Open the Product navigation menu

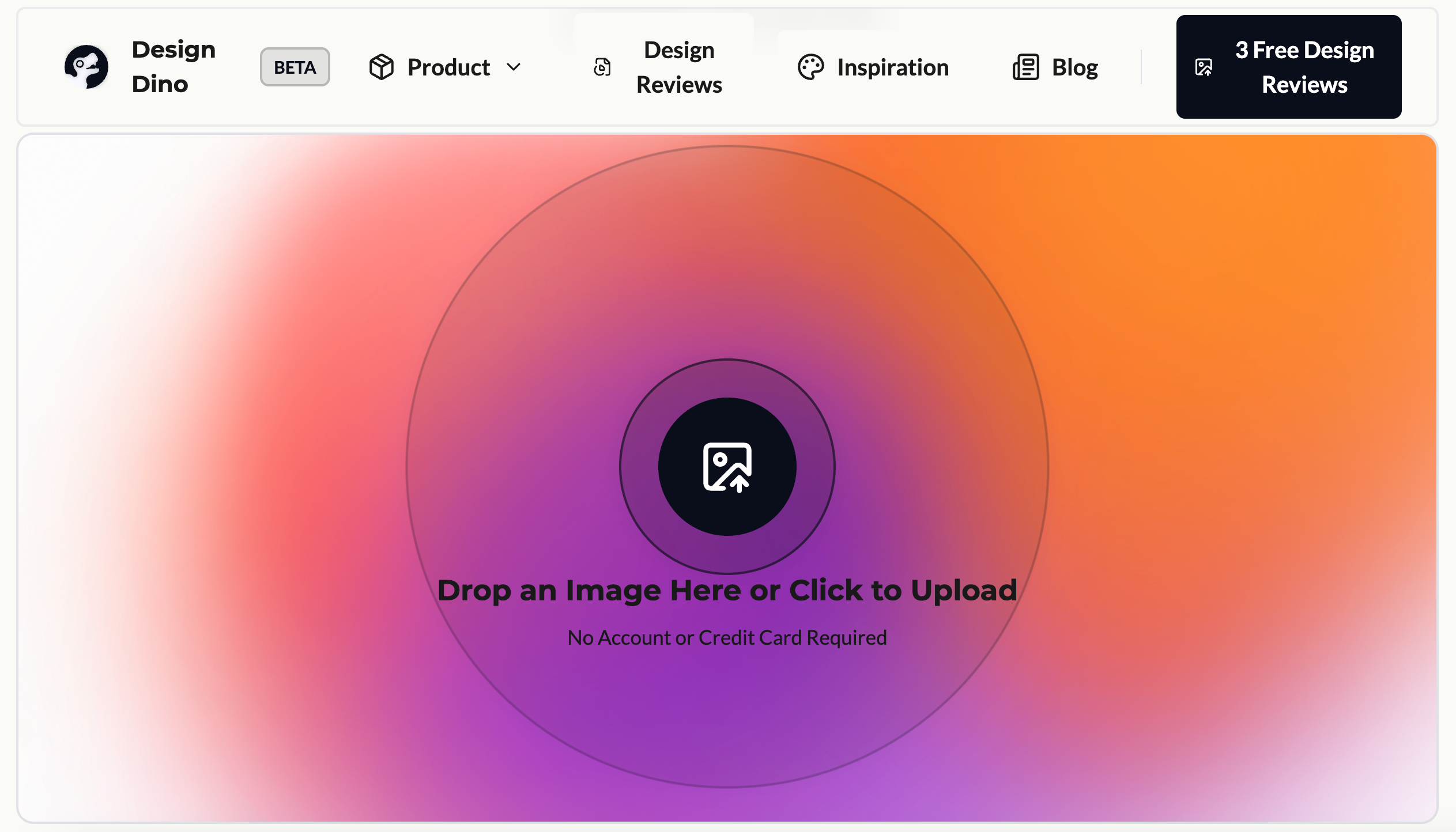(448, 67)
